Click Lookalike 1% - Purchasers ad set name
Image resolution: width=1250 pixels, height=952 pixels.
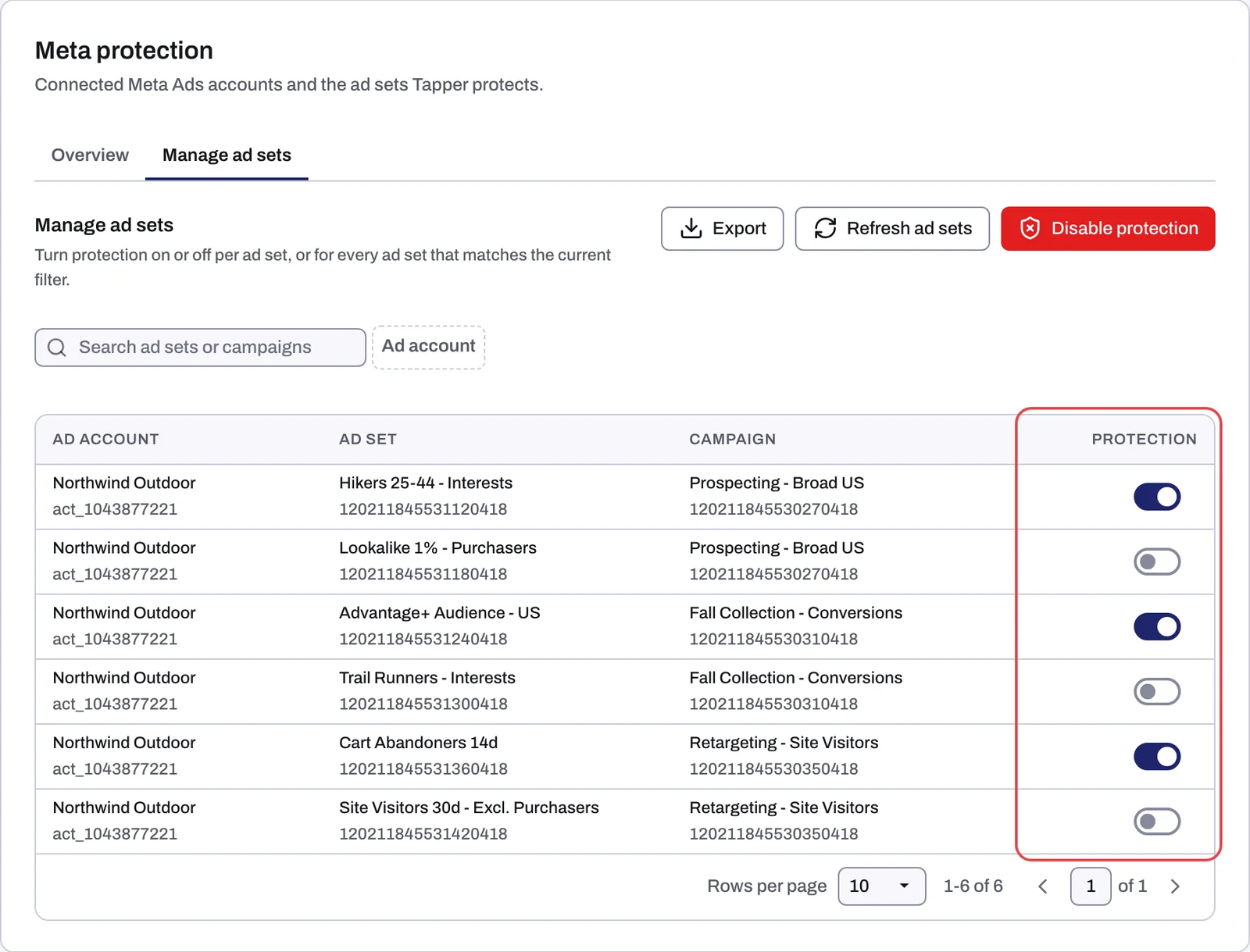click(x=437, y=547)
